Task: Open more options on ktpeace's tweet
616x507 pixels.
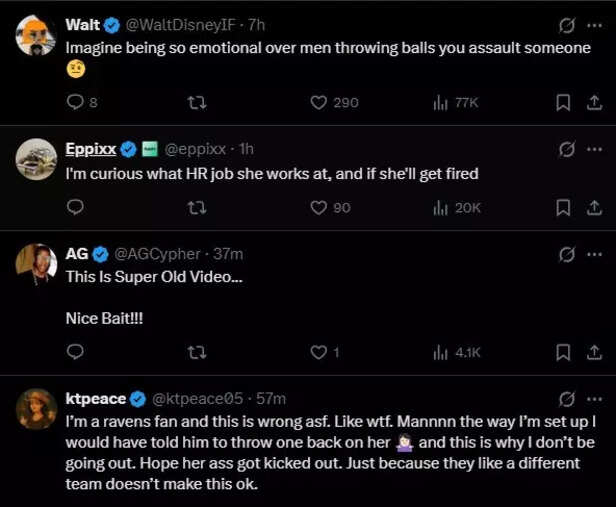Action: [x=594, y=398]
